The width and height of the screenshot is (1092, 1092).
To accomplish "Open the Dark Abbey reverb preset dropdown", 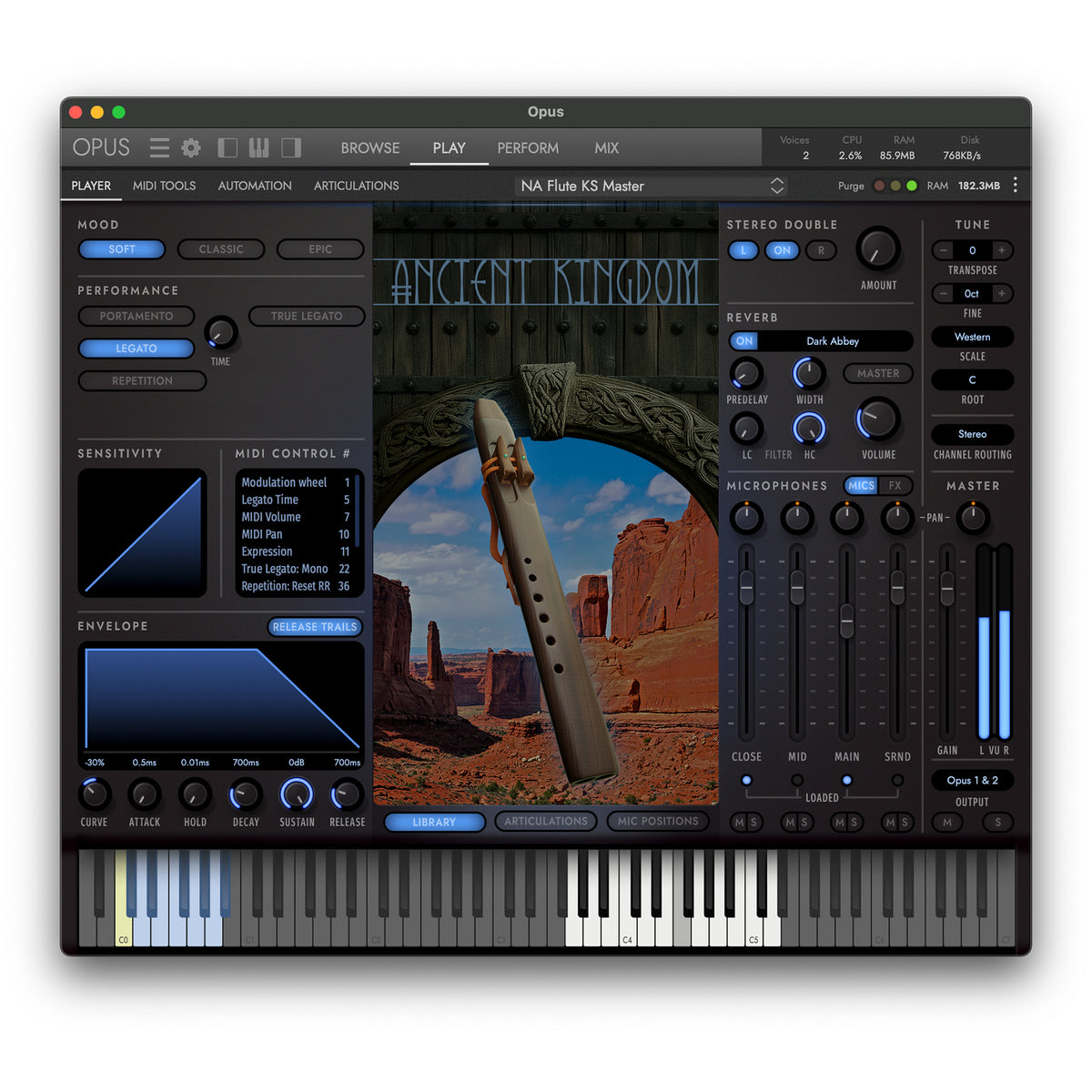I will (834, 341).
